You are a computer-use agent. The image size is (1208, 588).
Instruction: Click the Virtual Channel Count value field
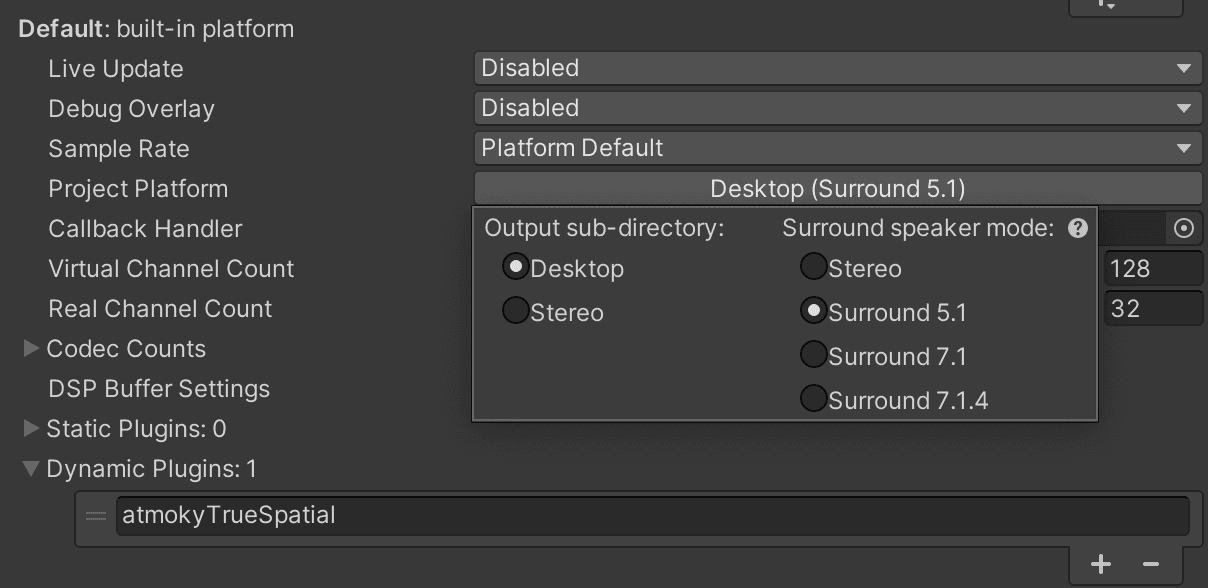click(x=1155, y=267)
